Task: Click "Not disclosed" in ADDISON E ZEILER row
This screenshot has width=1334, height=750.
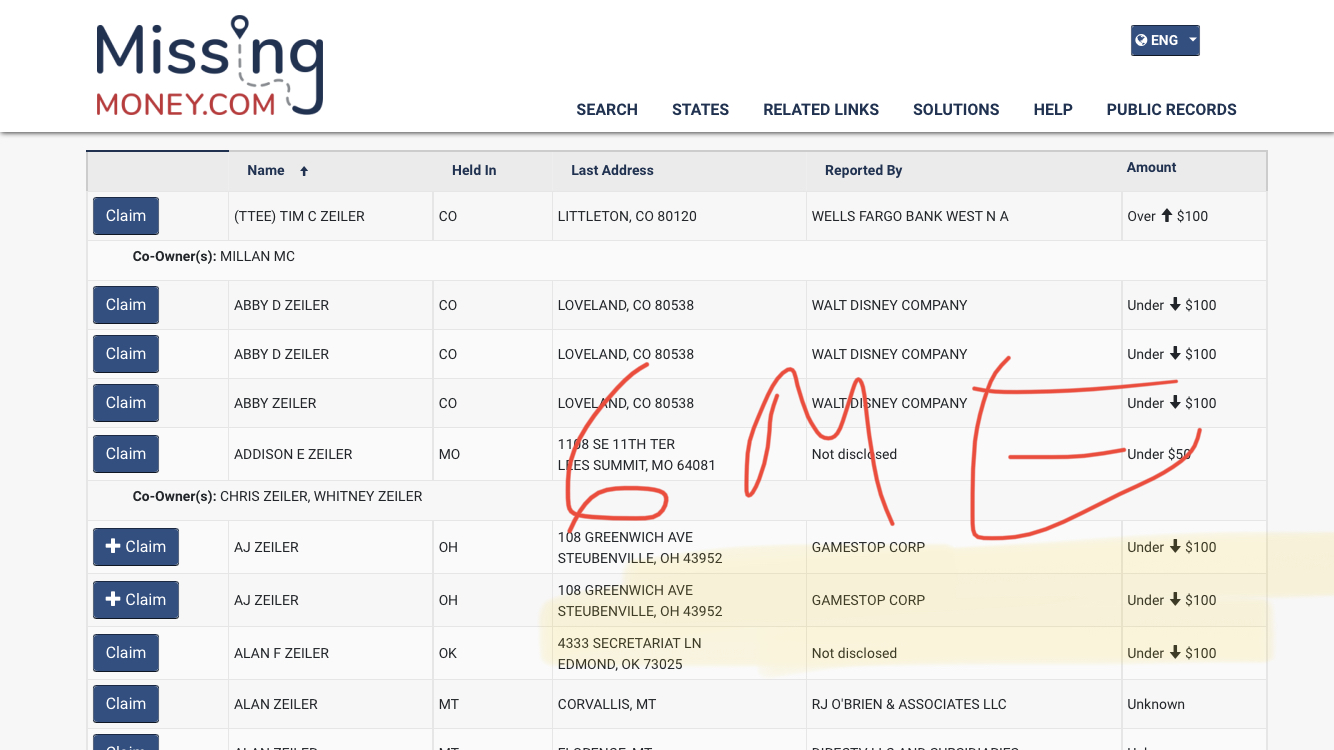Action: (x=854, y=455)
